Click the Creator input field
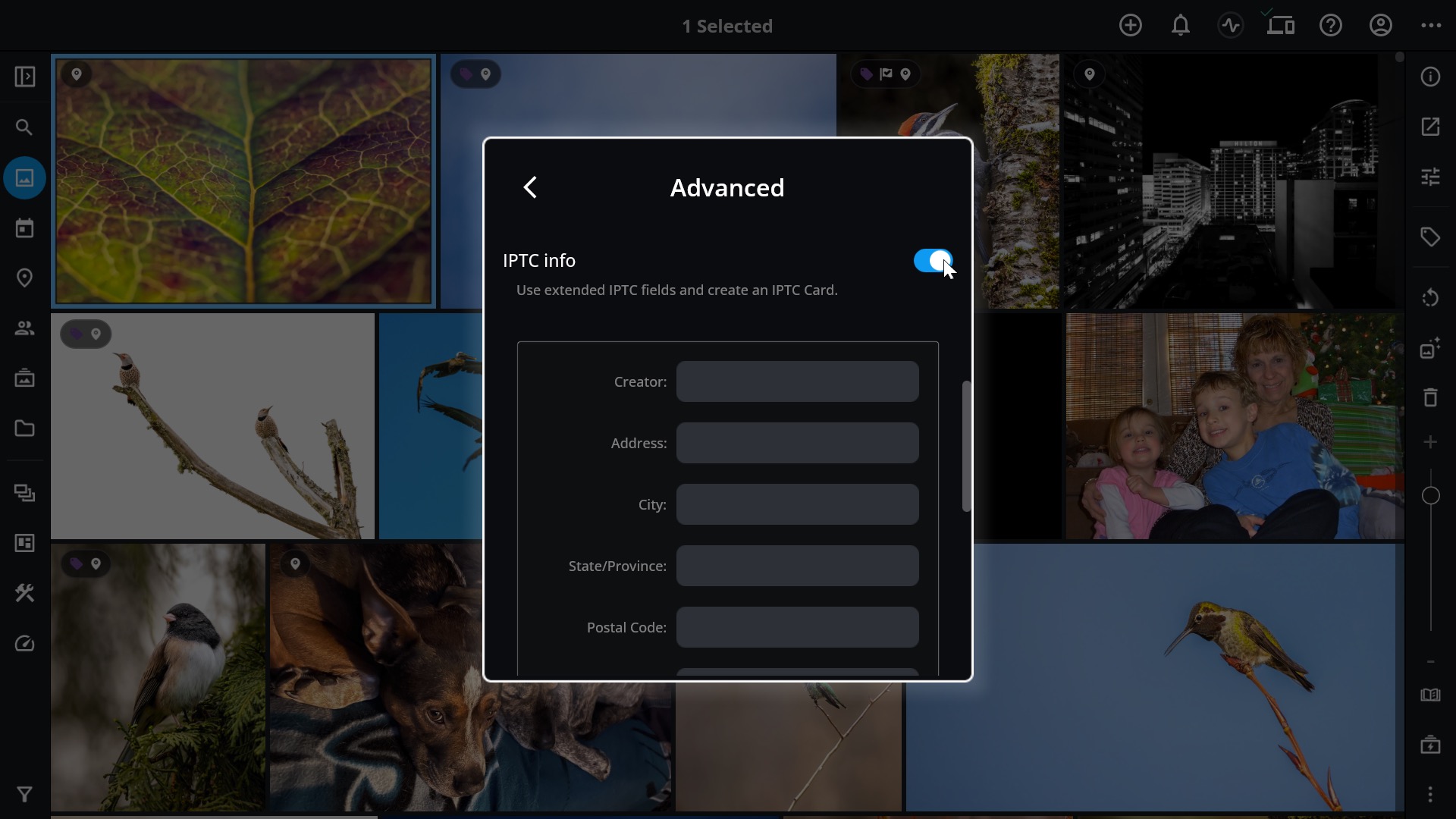 [x=797, y=381]
